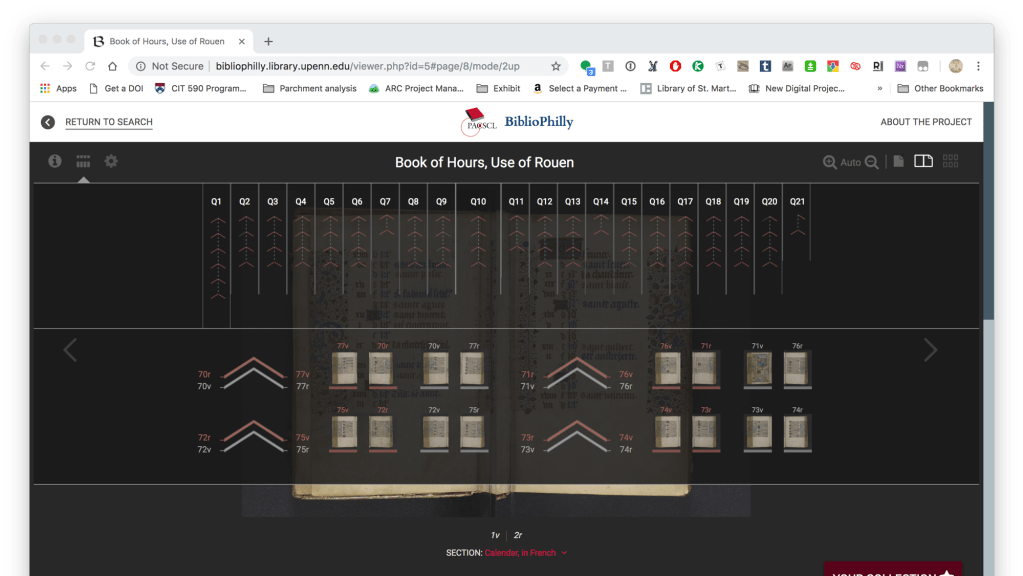Expand the Section Calendar in French dropdown
Image resolution: width=1023 pixels, height=576 pixels.
click(x=564, y=553)
